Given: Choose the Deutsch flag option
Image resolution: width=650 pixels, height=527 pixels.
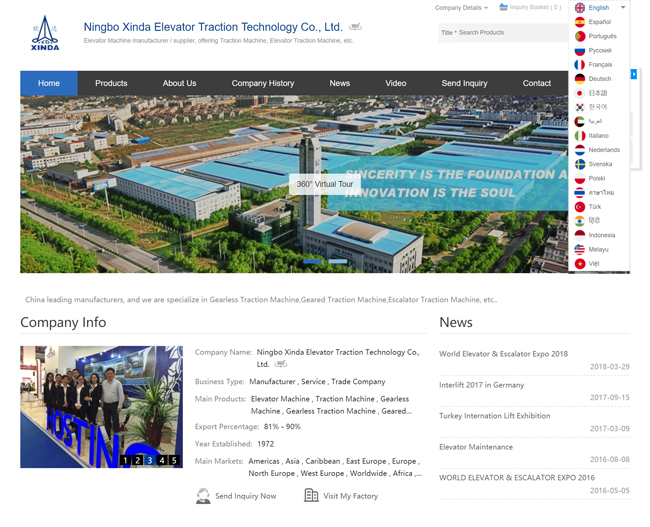Looking at the screenshot, I should click(580, 79).
